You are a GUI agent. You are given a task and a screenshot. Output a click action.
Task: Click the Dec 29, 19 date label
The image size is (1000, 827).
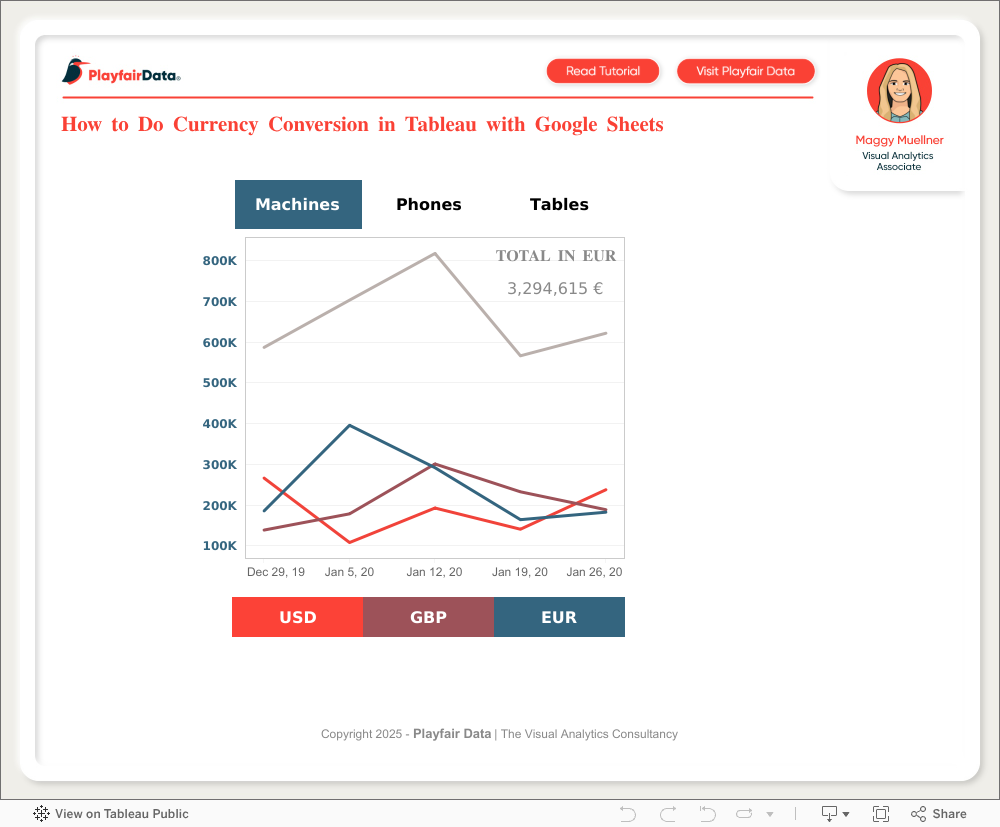tap(276, 572)
